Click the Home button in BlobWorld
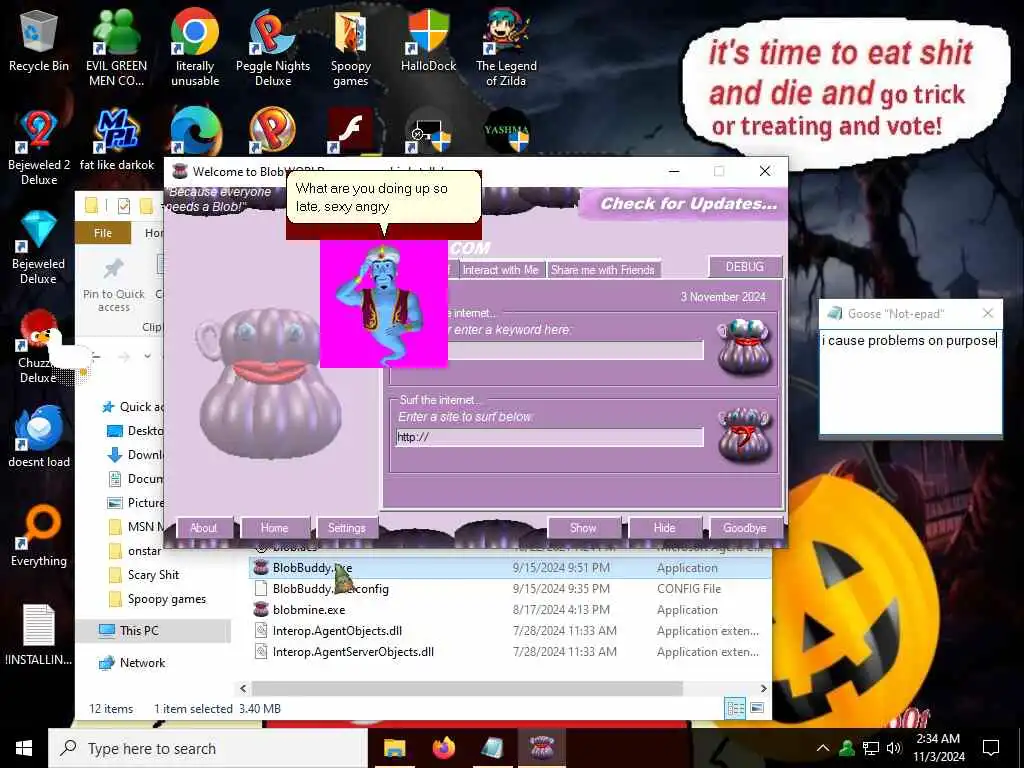This screenshot has width=1024, height=768. point(274,528)
